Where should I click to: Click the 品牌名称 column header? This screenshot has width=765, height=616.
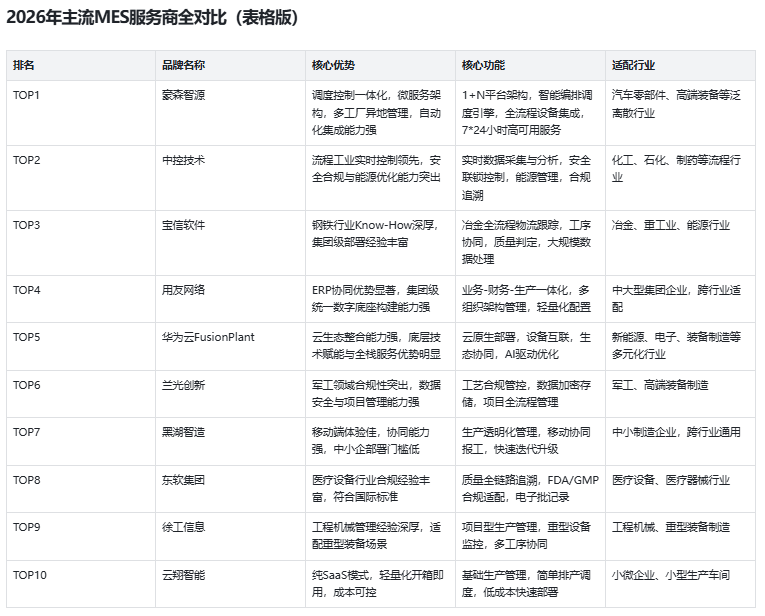[184, 65]
